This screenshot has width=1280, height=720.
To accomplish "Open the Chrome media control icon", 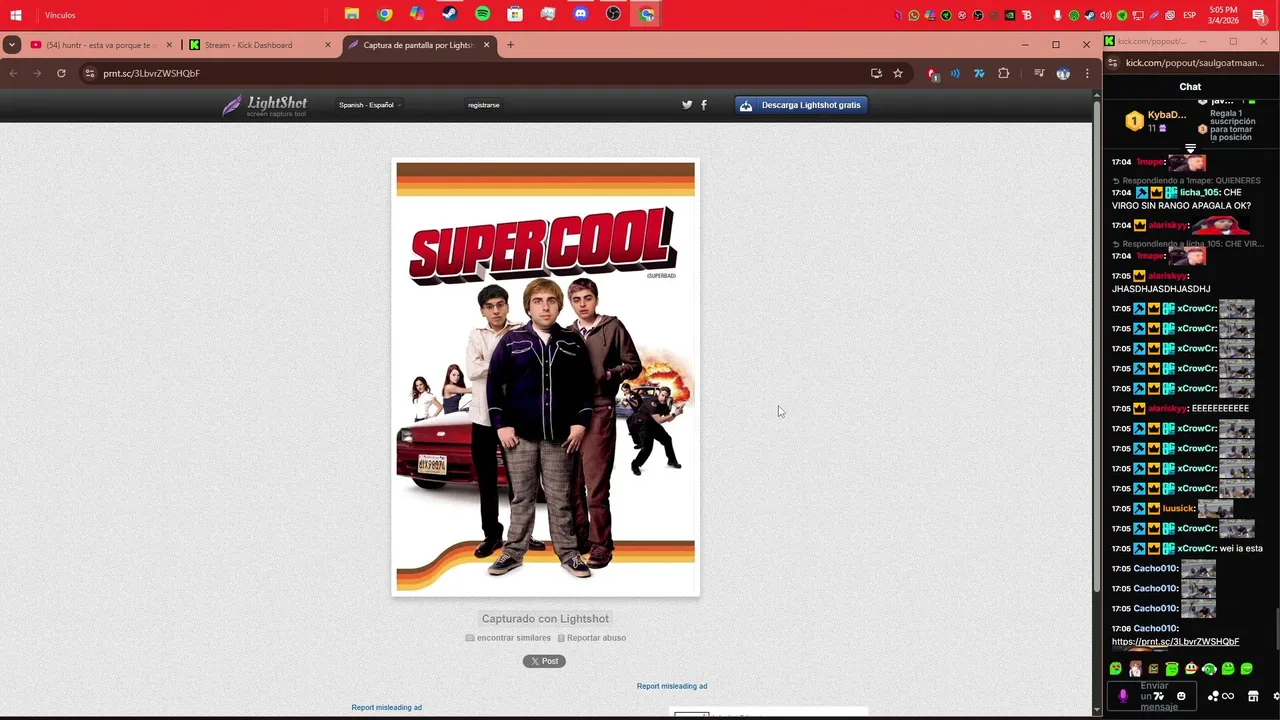I will point(1039,73).
